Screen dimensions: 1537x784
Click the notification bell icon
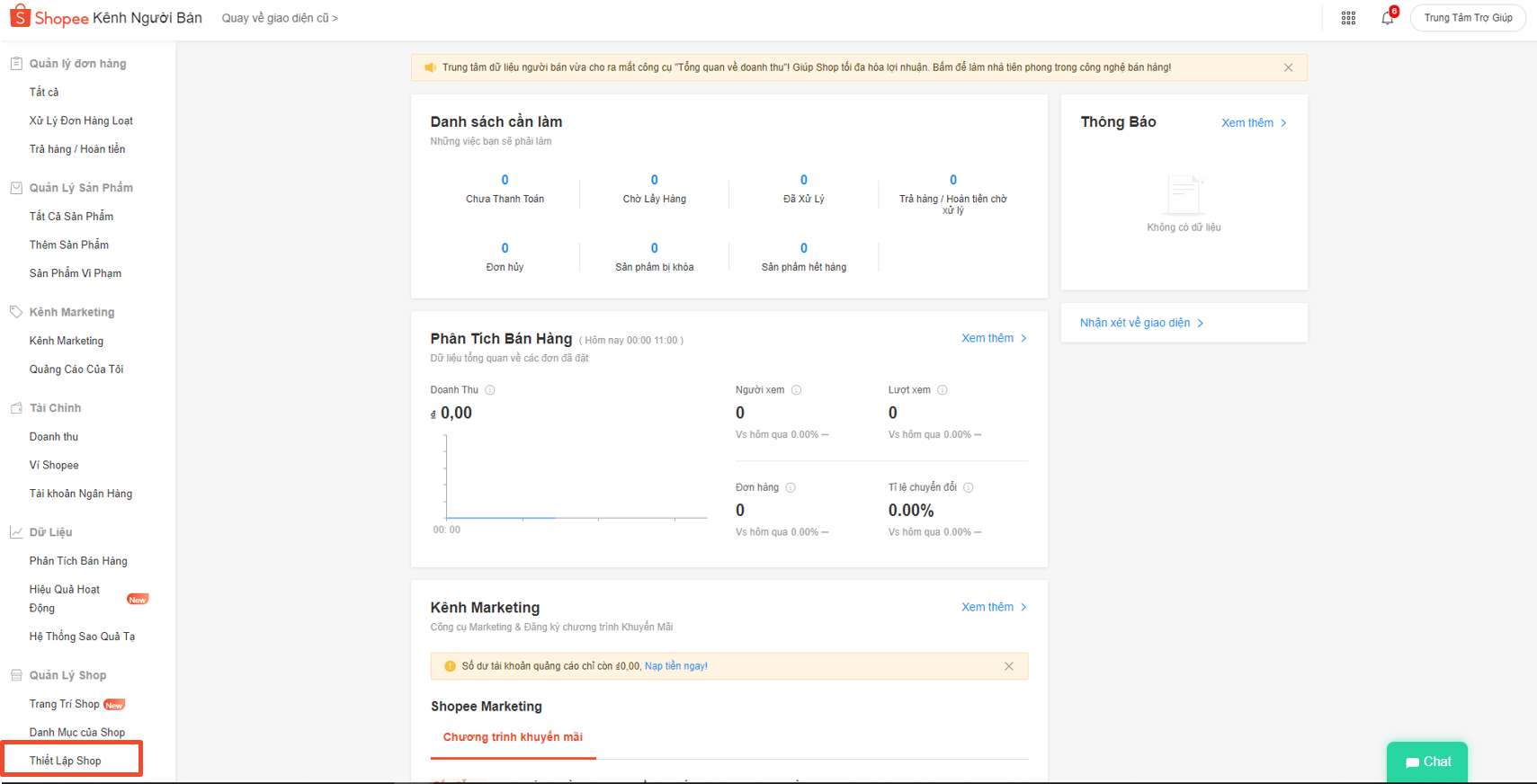1387,18
